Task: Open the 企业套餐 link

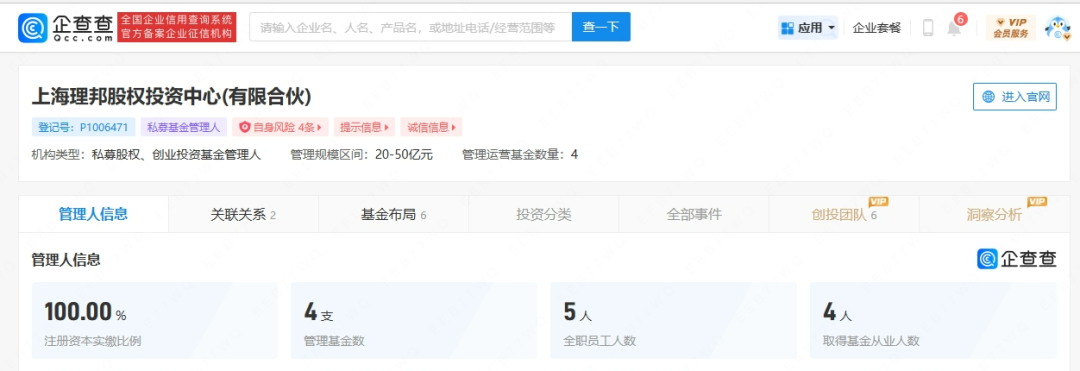Action: pos(877,28)
